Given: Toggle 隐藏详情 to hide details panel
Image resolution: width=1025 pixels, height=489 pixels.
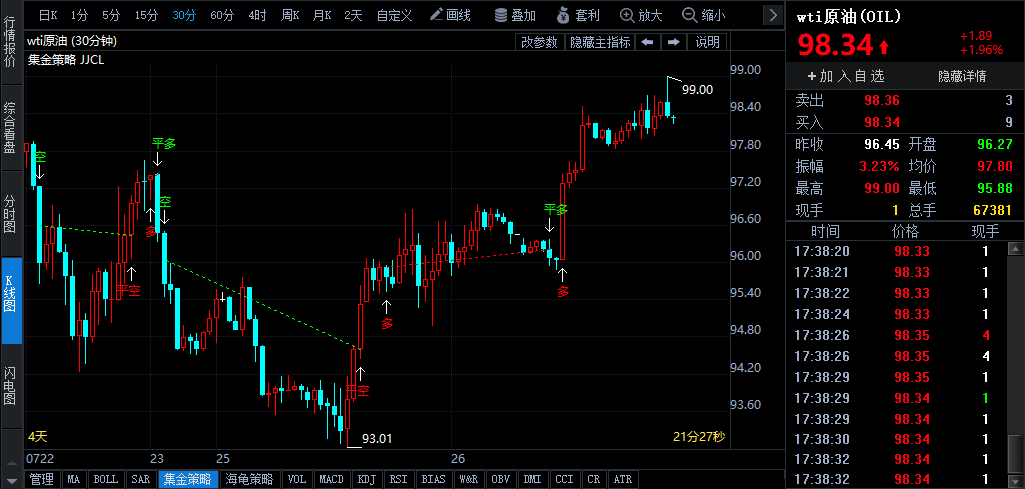Looking at the screenshot, I should tap(962, 76).
